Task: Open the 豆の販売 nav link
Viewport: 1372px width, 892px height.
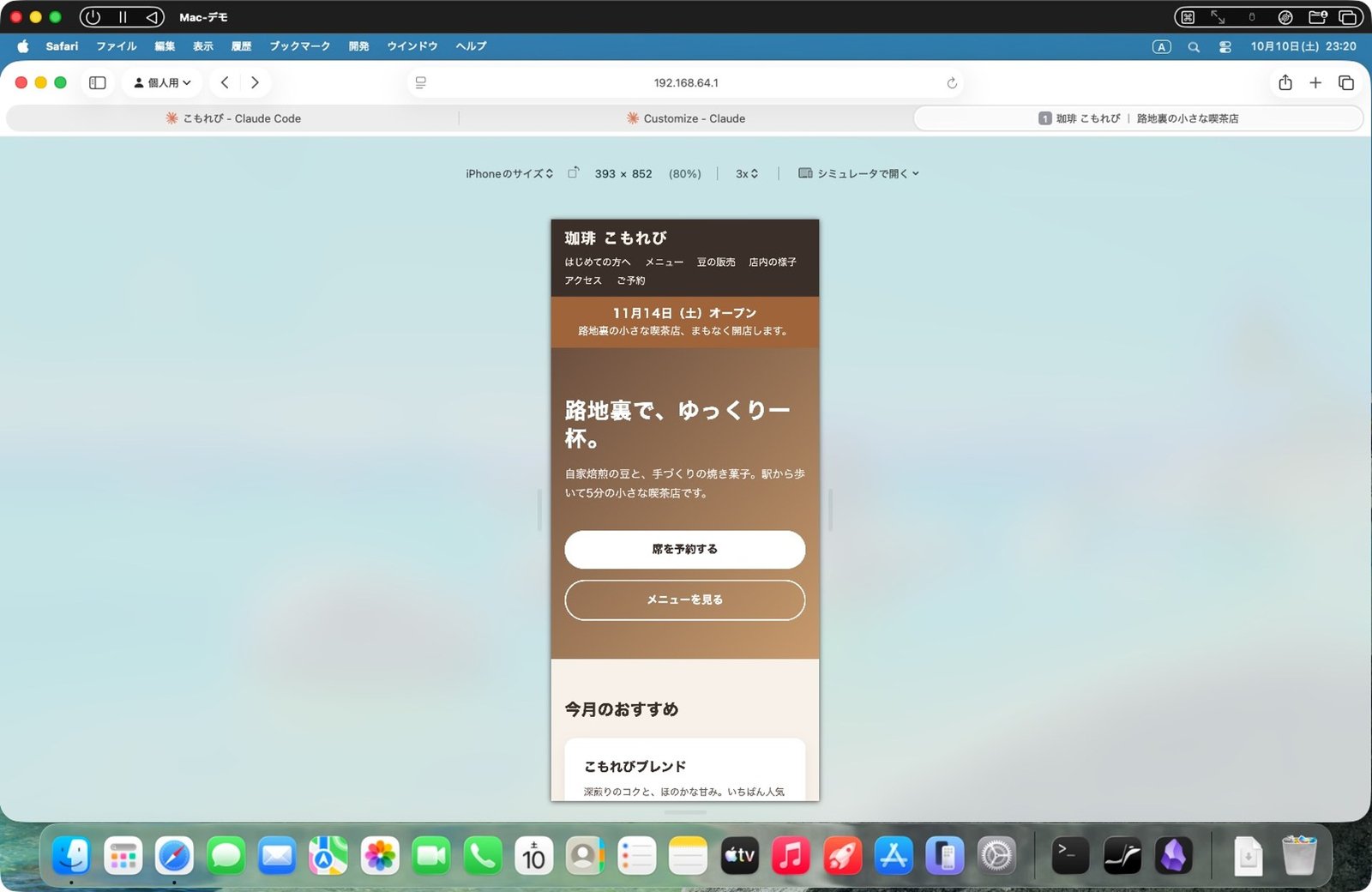Action: 716,262
